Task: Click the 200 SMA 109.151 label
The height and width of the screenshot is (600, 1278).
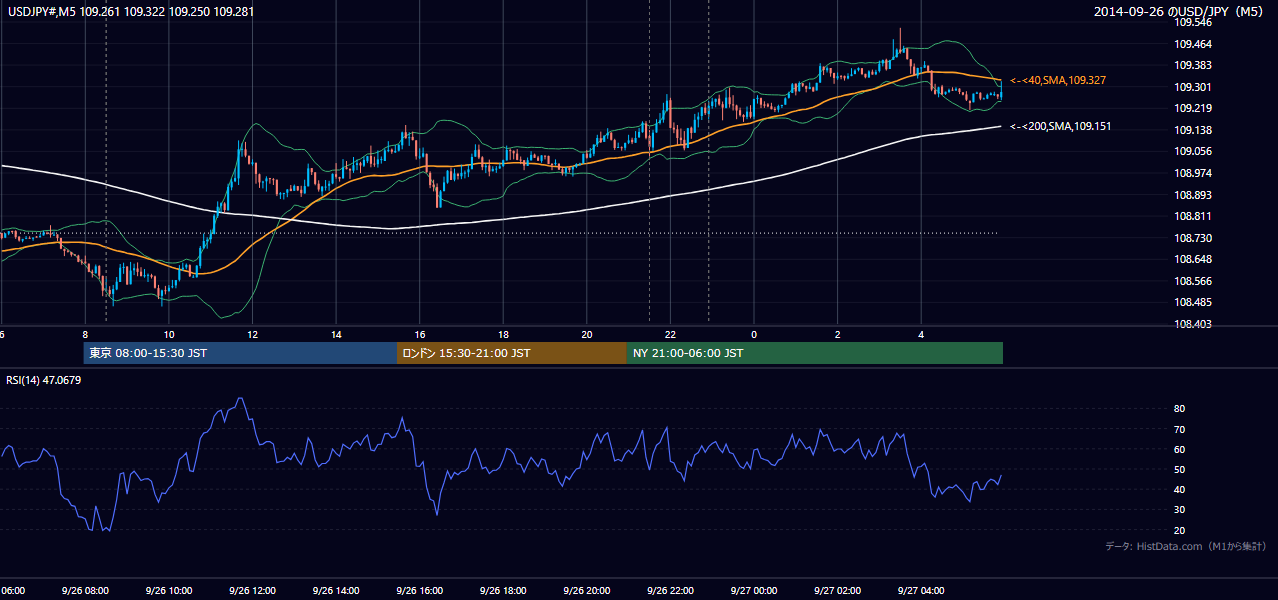Action: (1060, 126)
